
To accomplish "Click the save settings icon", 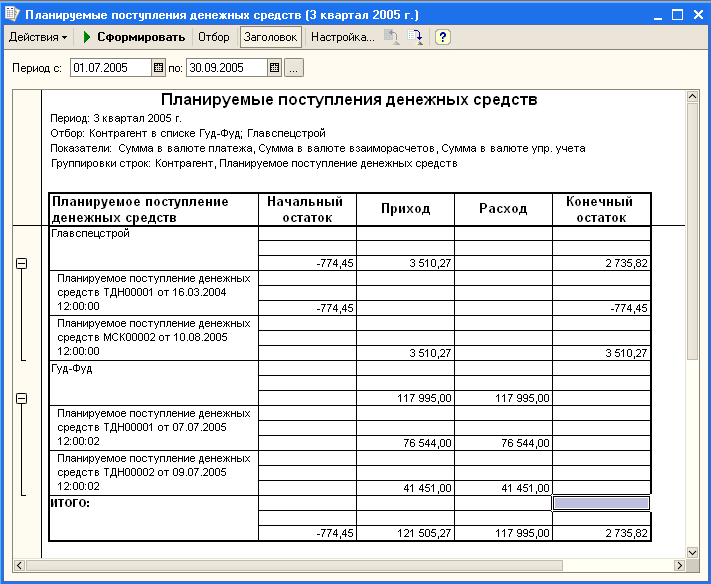I will (415, 37).
